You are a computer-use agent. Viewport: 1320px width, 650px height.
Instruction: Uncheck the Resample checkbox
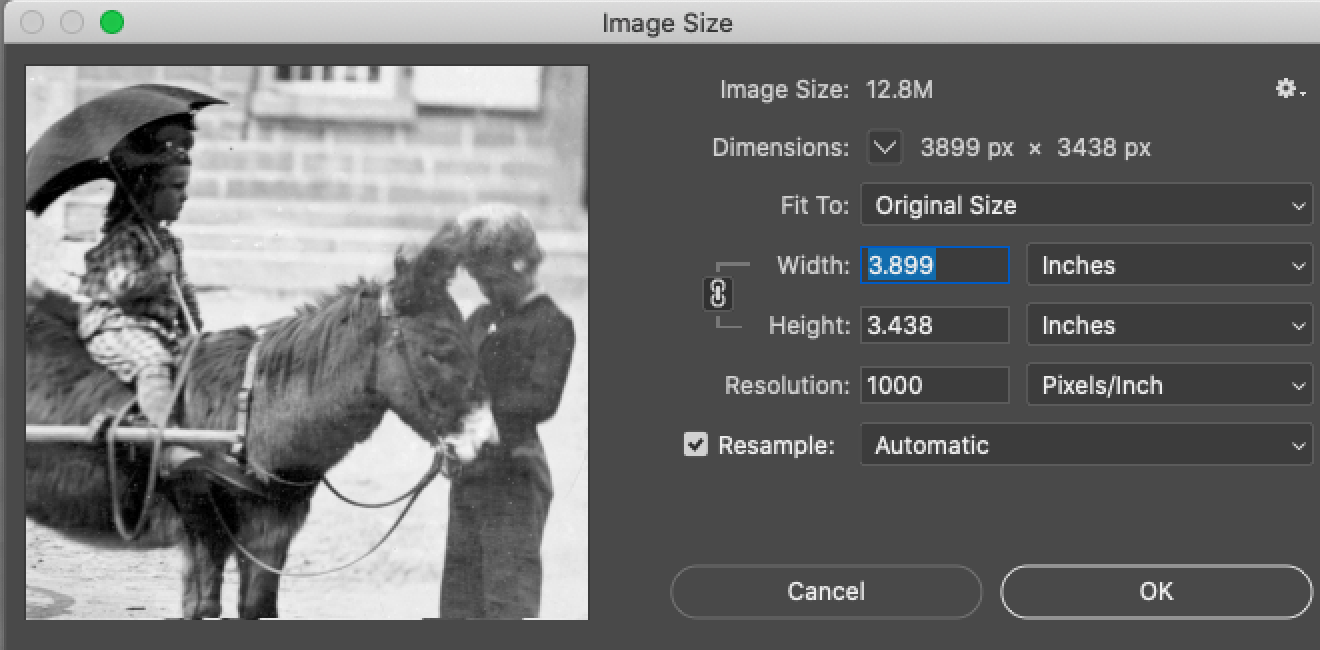[695, 445]
